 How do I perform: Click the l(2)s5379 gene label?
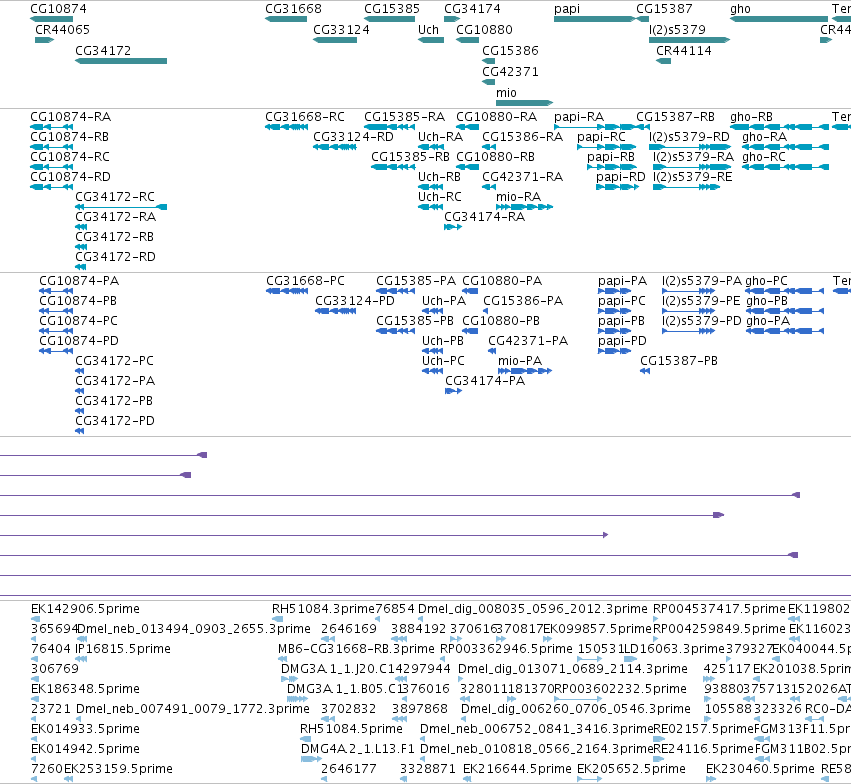[x=677, y=30]
